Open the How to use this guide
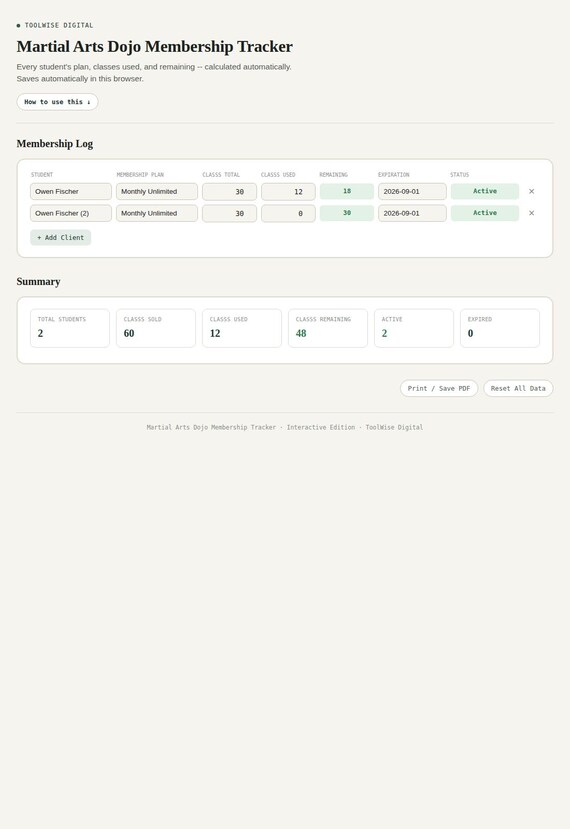The height and width of the screenshot is (829, 570). [57, 102]
